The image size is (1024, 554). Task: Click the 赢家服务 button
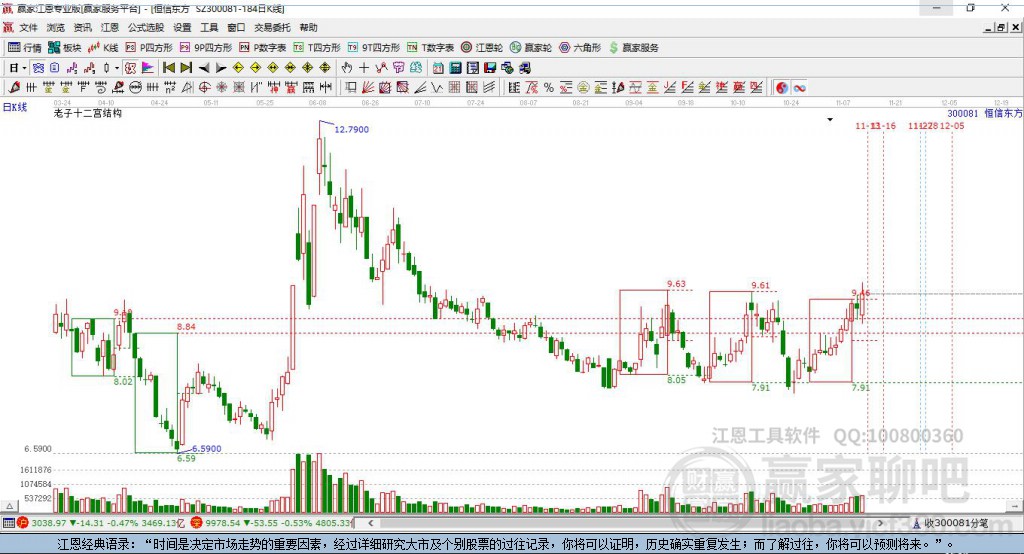634,47
